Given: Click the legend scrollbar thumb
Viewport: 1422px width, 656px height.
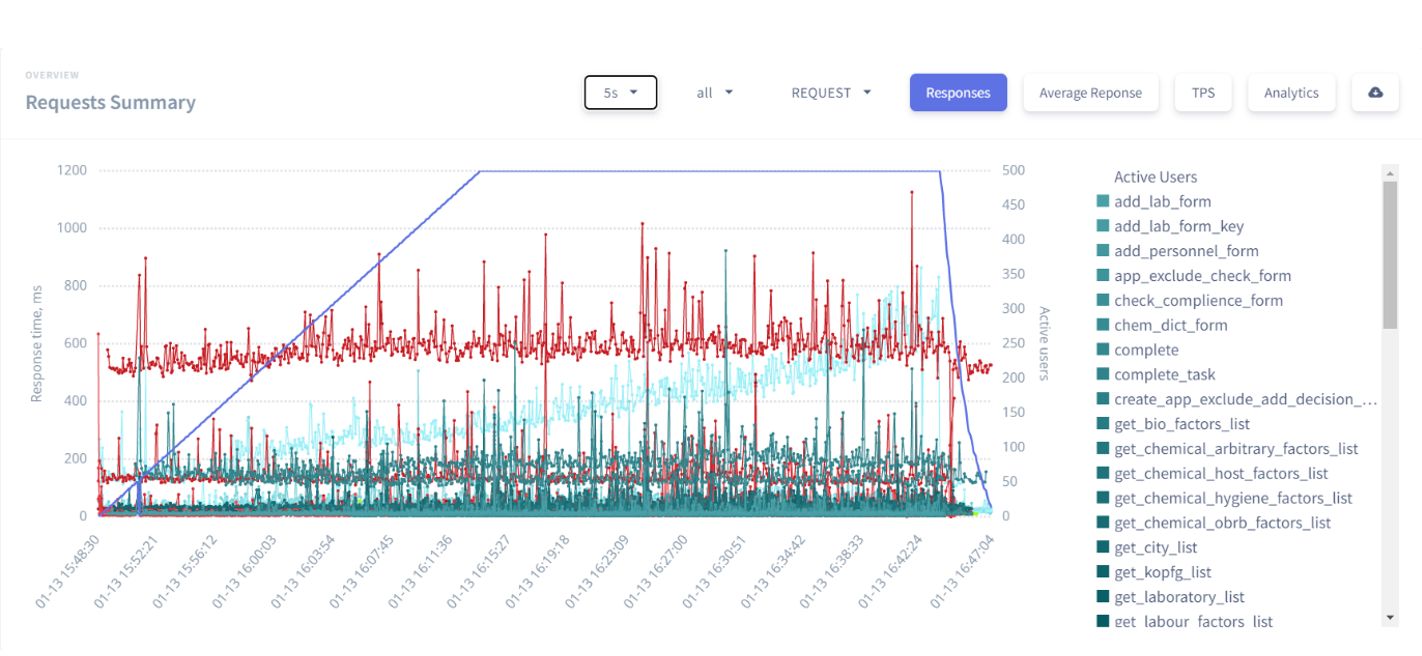Looking at the screenshot, I should [x=1390, y=255].
